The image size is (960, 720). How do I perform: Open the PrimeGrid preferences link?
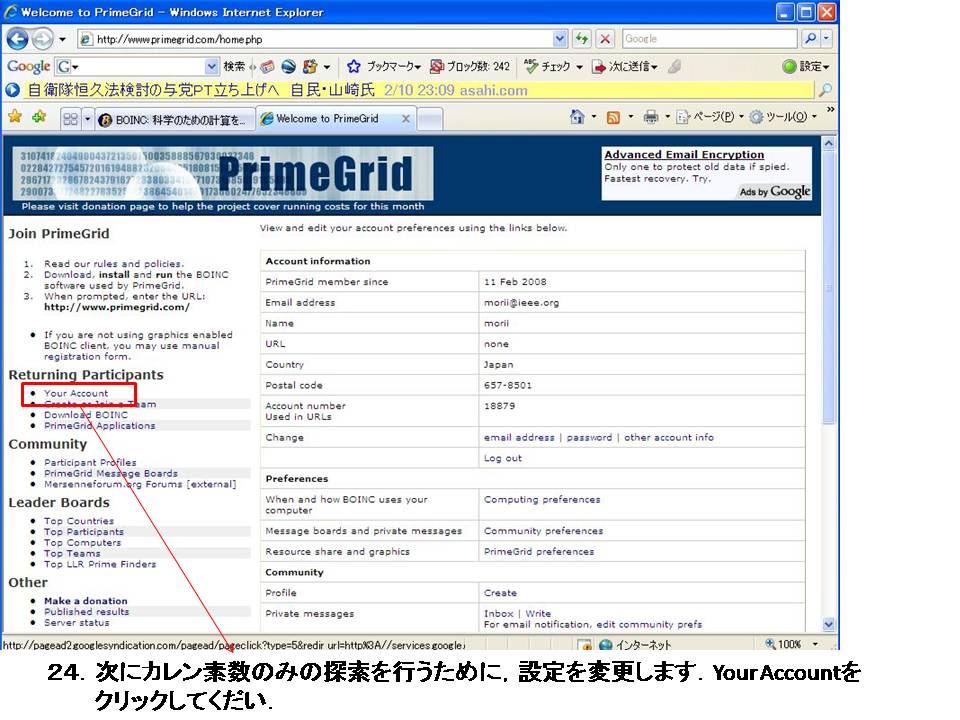(x=539, y=551)
